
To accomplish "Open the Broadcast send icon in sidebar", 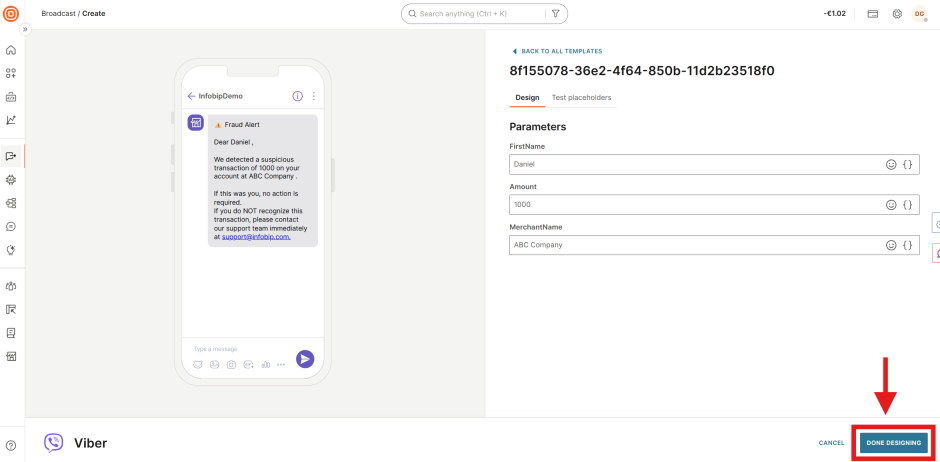I will (11, 156).
